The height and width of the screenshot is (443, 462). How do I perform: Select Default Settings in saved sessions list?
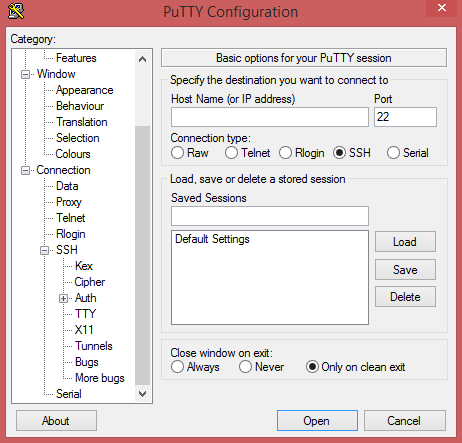tap(212, 239)
